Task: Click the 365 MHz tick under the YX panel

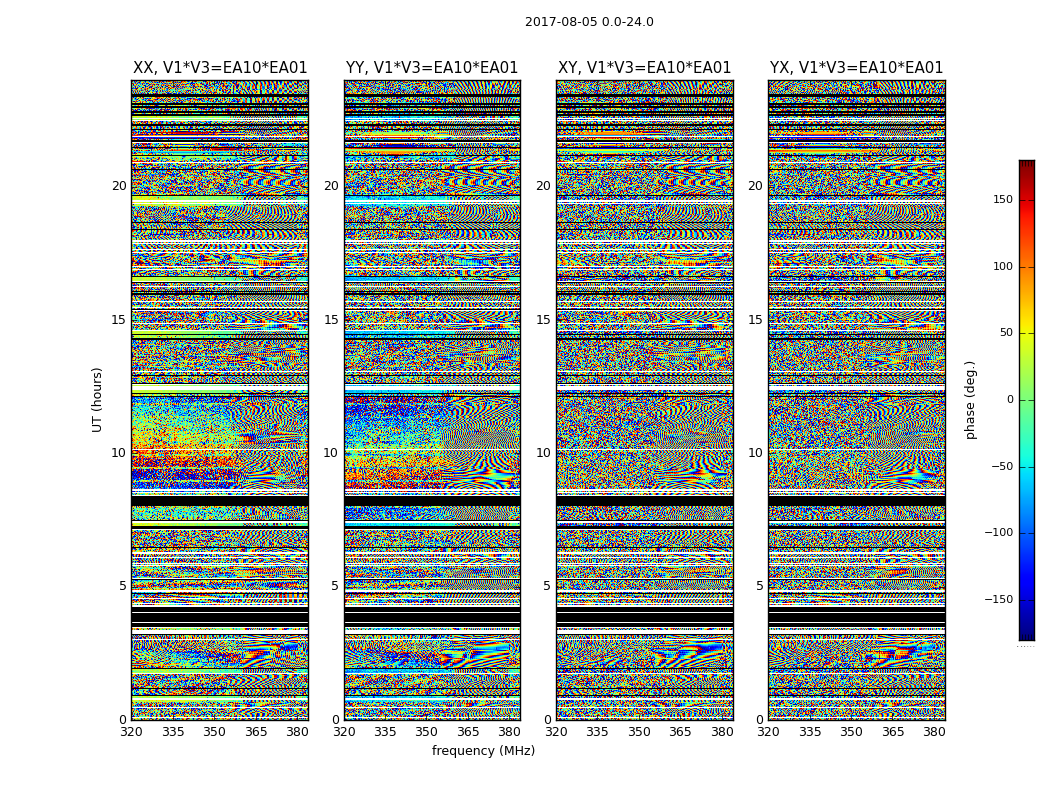Action: coord(893,732)
